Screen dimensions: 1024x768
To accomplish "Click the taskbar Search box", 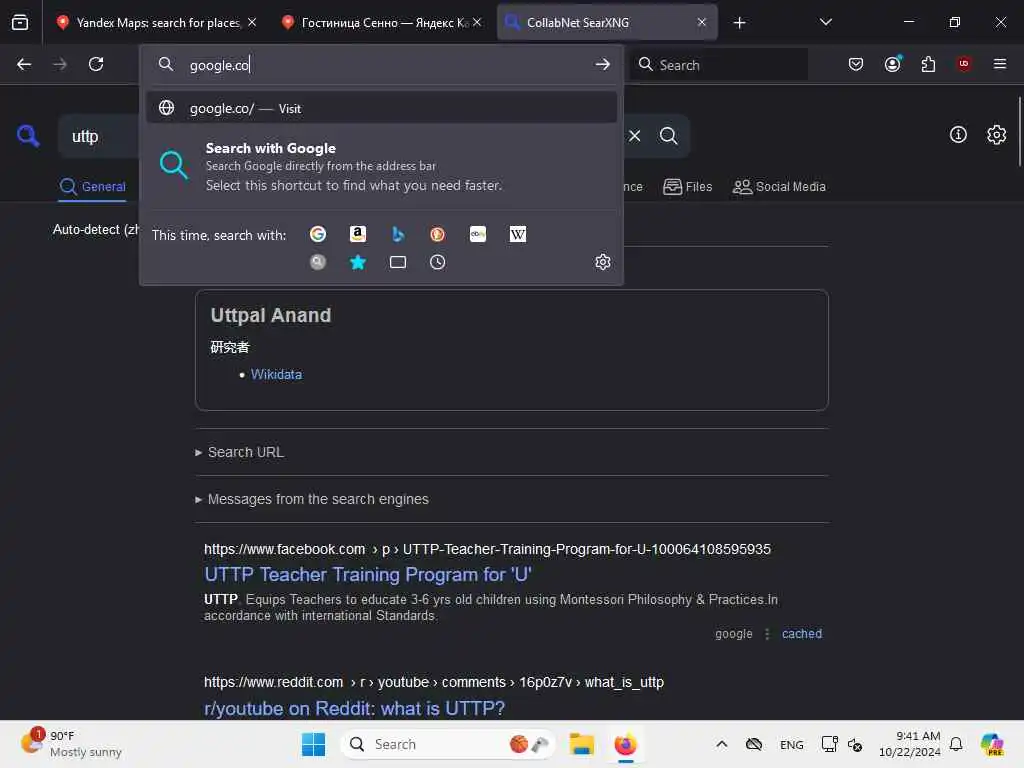I will (448, 744).
